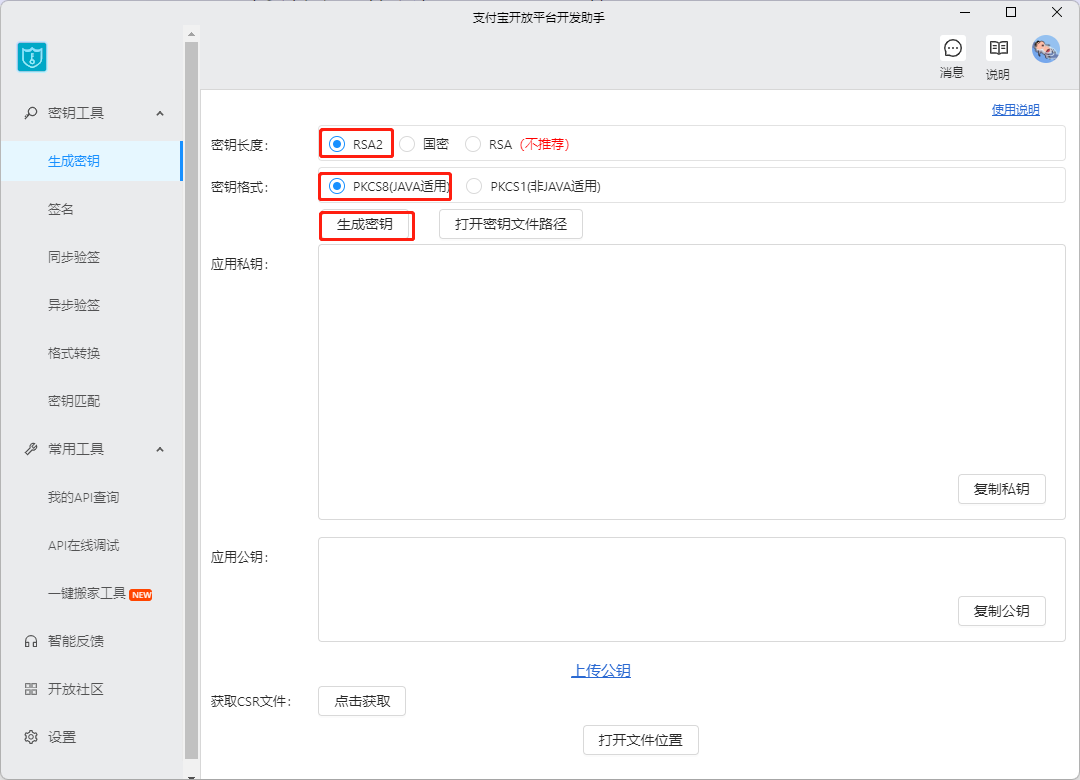Close the application window
This screenshot has height=780, width=1080.
coord(1057,12)
